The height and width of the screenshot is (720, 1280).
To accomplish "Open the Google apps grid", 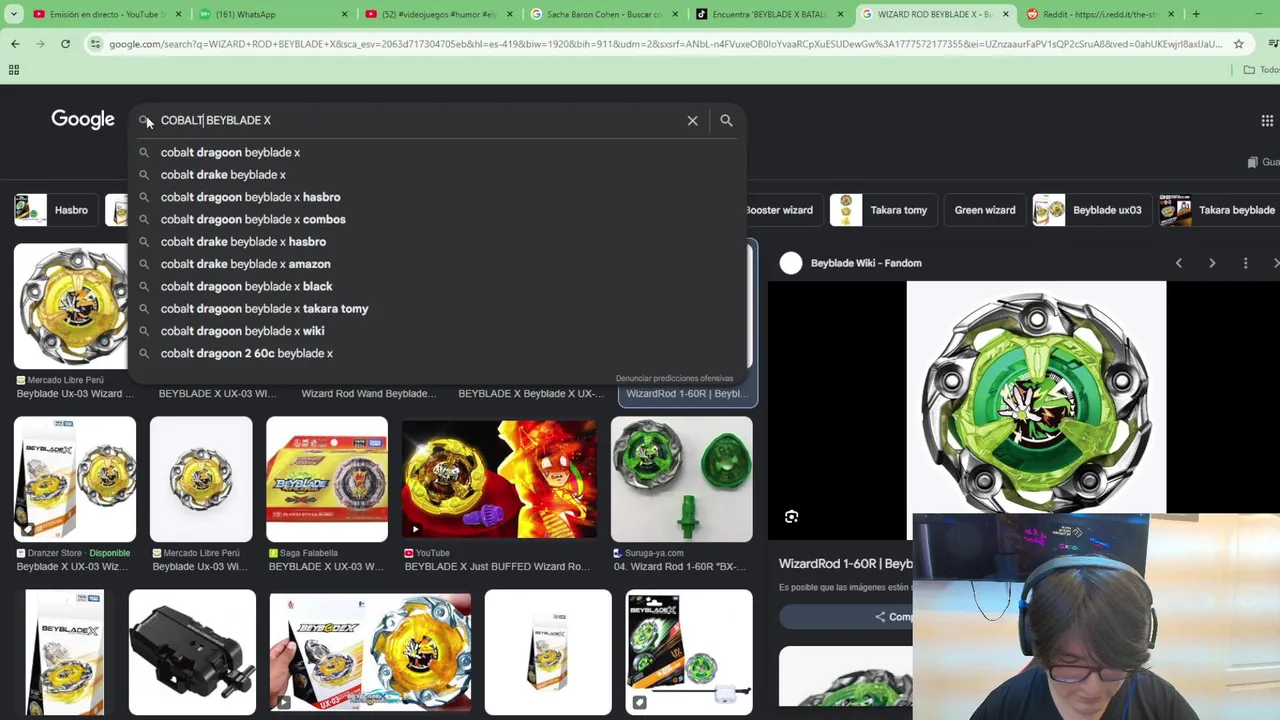I will pyautogui.click(x=1267, y=120).
